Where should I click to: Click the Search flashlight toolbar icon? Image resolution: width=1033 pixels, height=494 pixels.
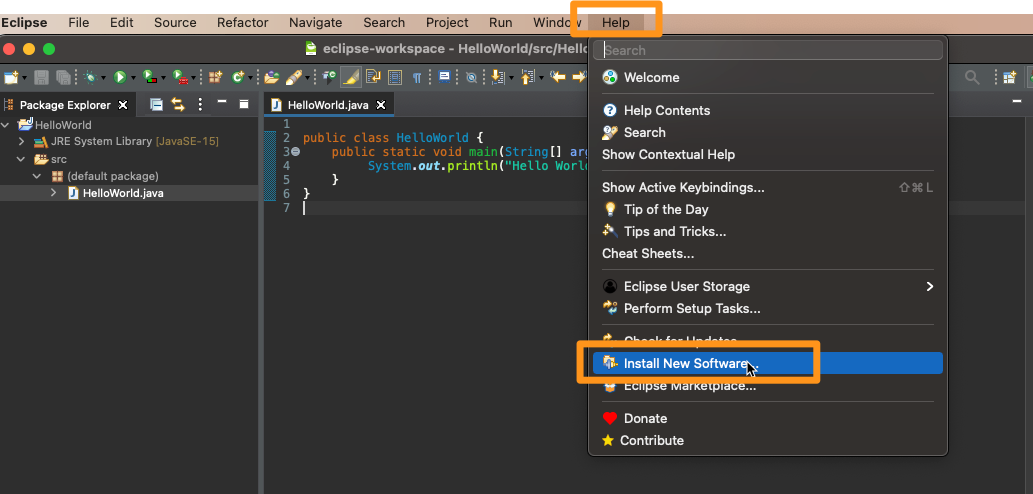[294, 78]
